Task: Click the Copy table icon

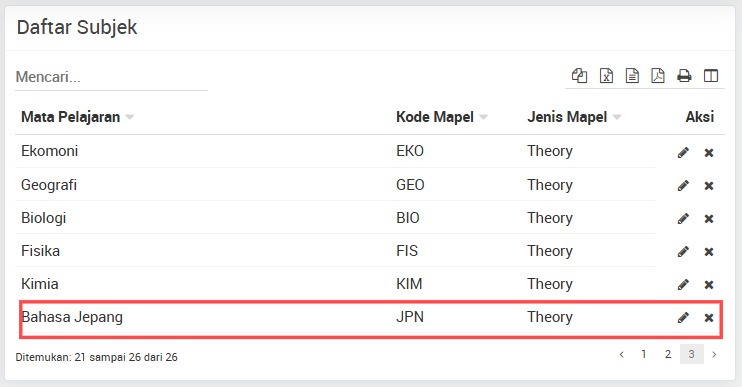Action: [579, 76]
